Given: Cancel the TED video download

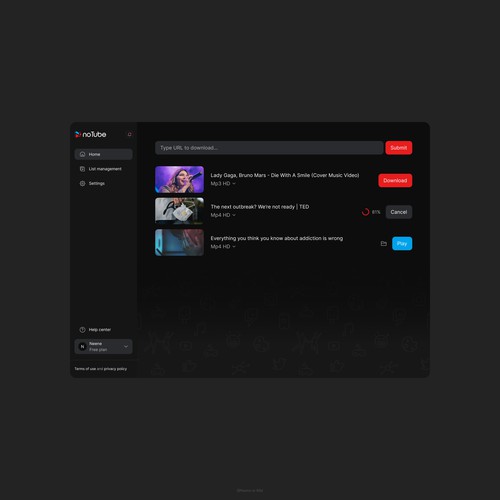Looking at the screenshot, I should pyautogui.click(x=399, y=212).
